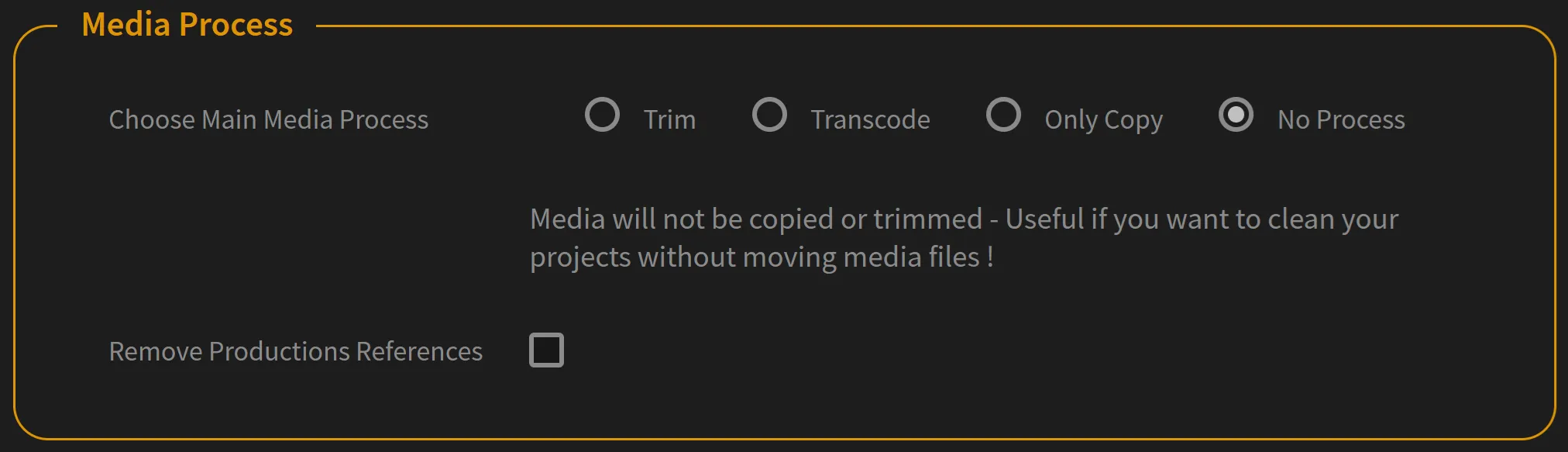The height and width of the screenshot is (452, 1568).
Task: Toggle the currently selected No Process radio
Action: (1237, 115)
